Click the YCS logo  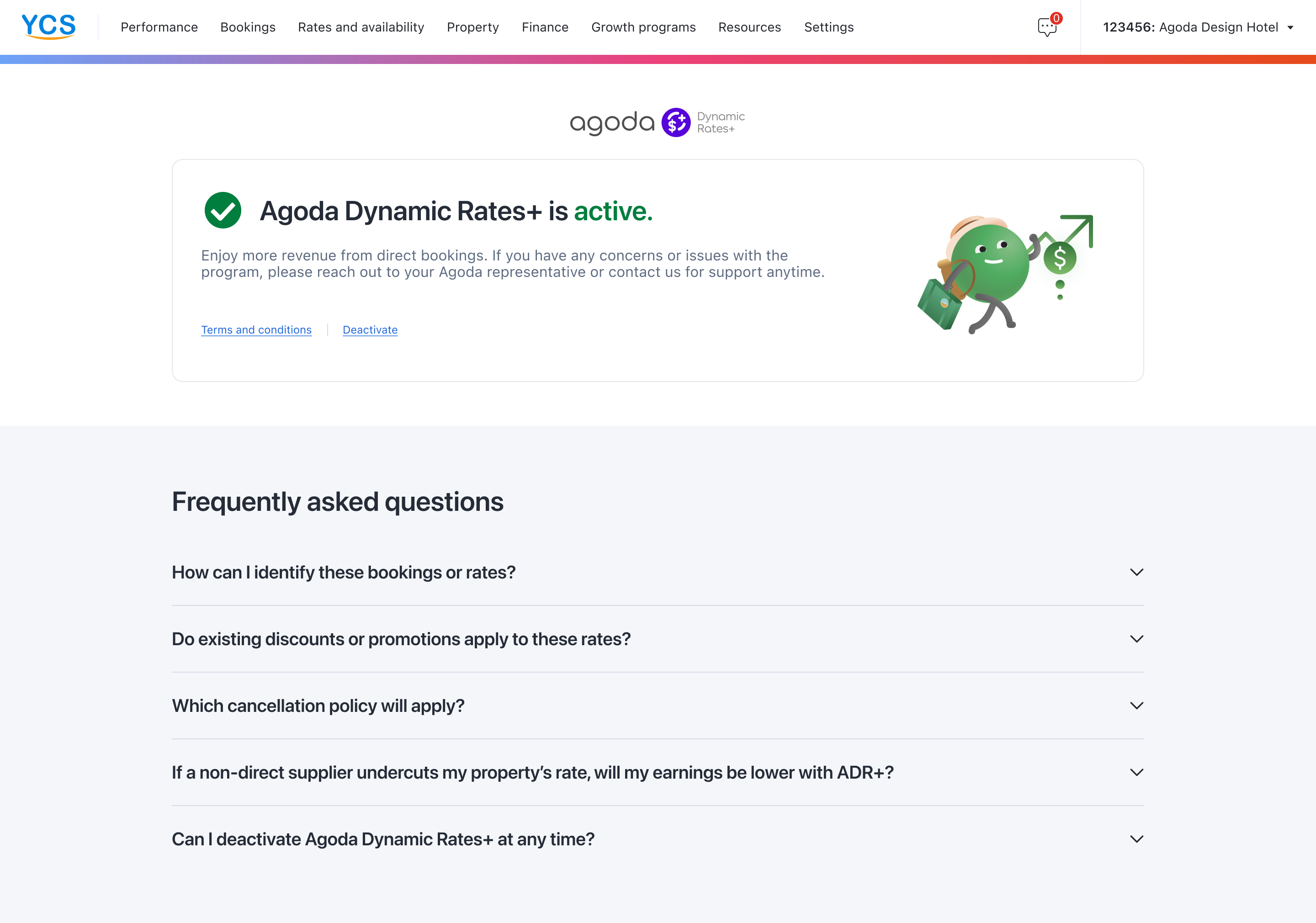[49, 27]
